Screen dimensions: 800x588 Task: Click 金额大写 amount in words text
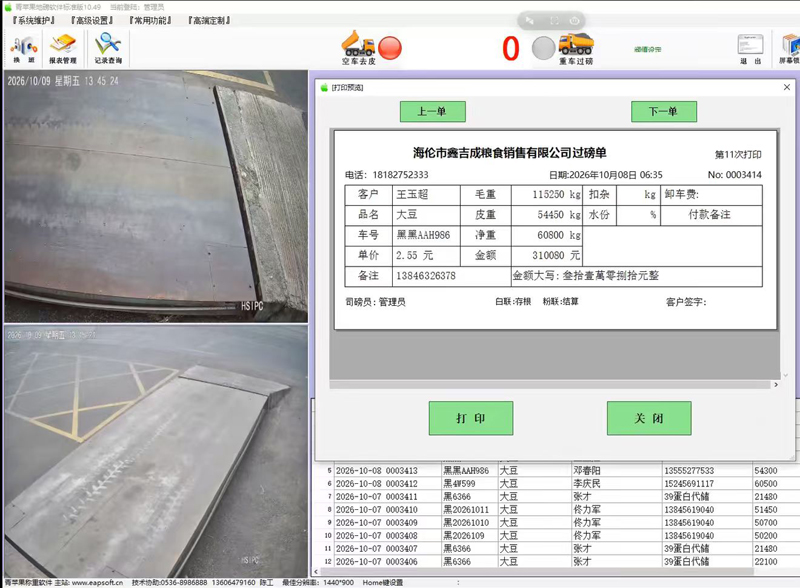pos(586,276)
